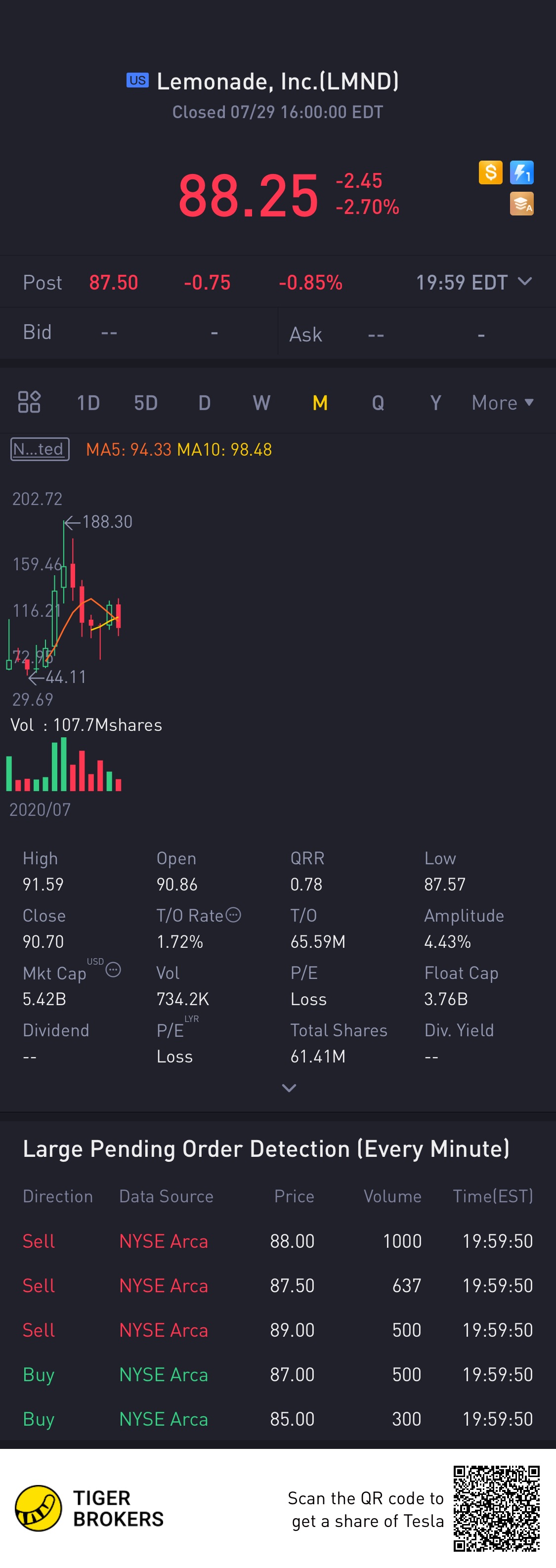Image resolution: width=556 pixels, height=1568 pixels.
Task: Tap the yellow dollar sign icon
Action: pyautogui.click(x=490, y=172)
